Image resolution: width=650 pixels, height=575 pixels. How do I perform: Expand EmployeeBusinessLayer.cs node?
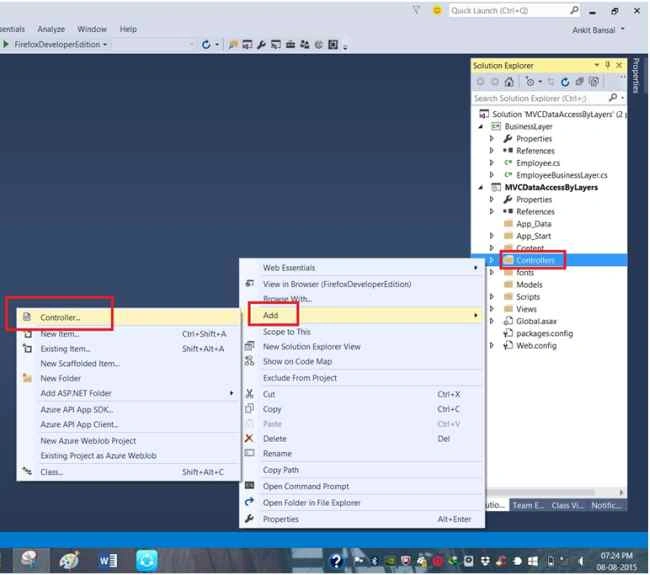click(492, 175)
